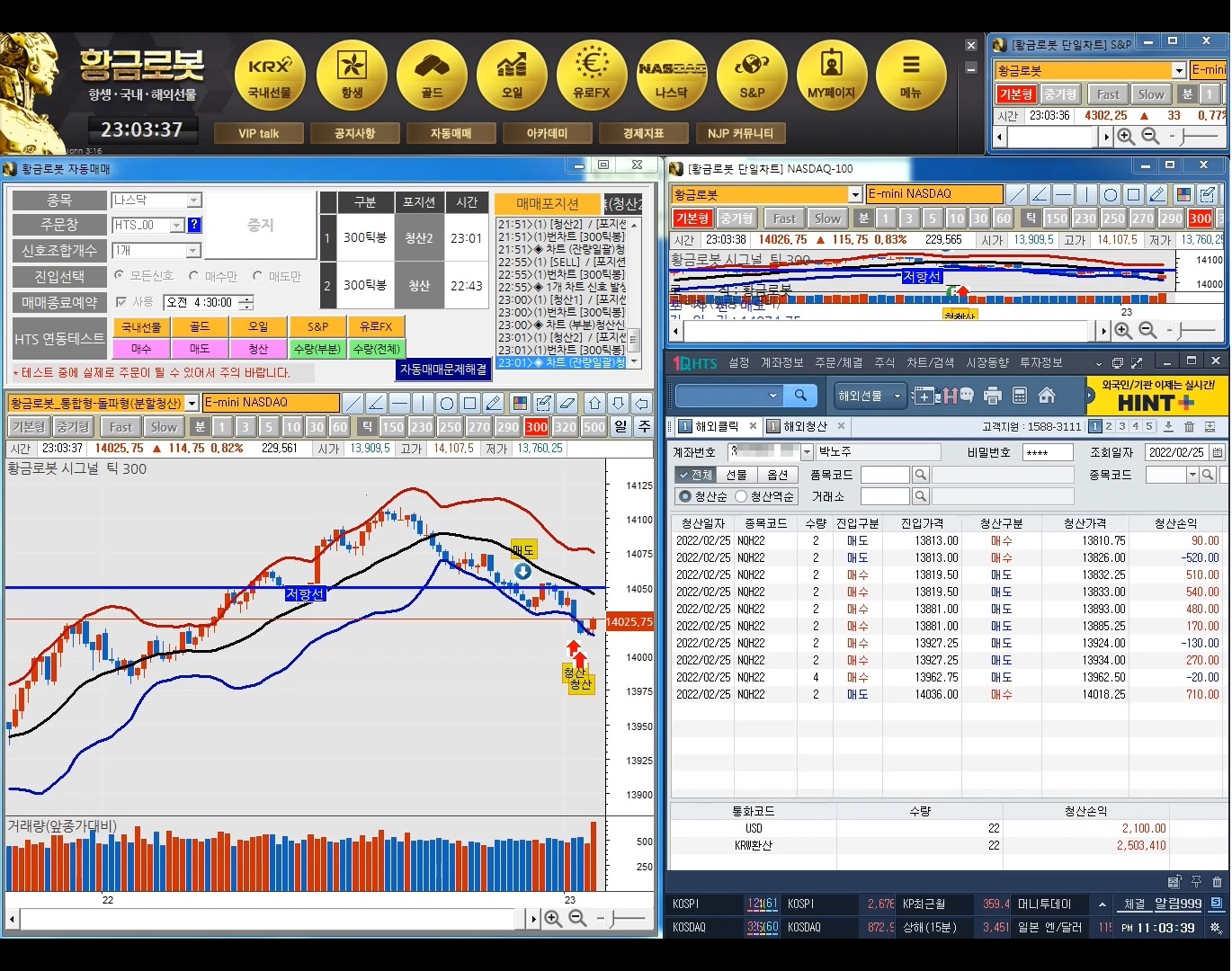Zoom in on the main chart

(553, 919)
